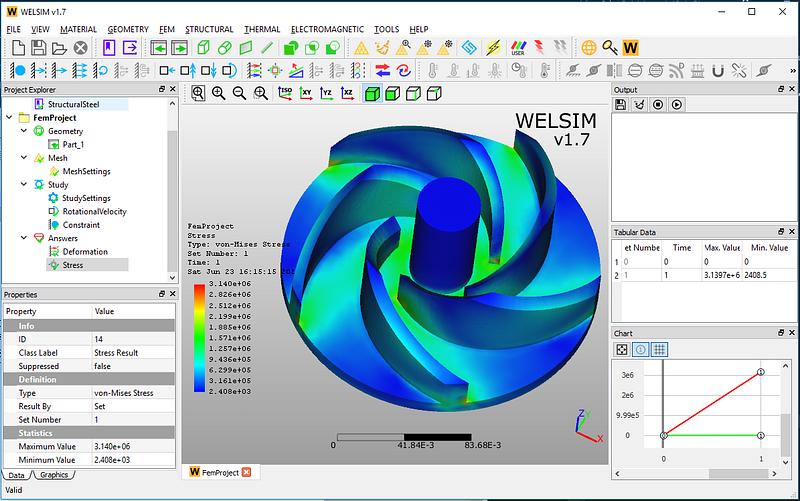Switch to YZ plane view
The height and width of the screenshot is (501, 800).
click(x=326, y=93)
